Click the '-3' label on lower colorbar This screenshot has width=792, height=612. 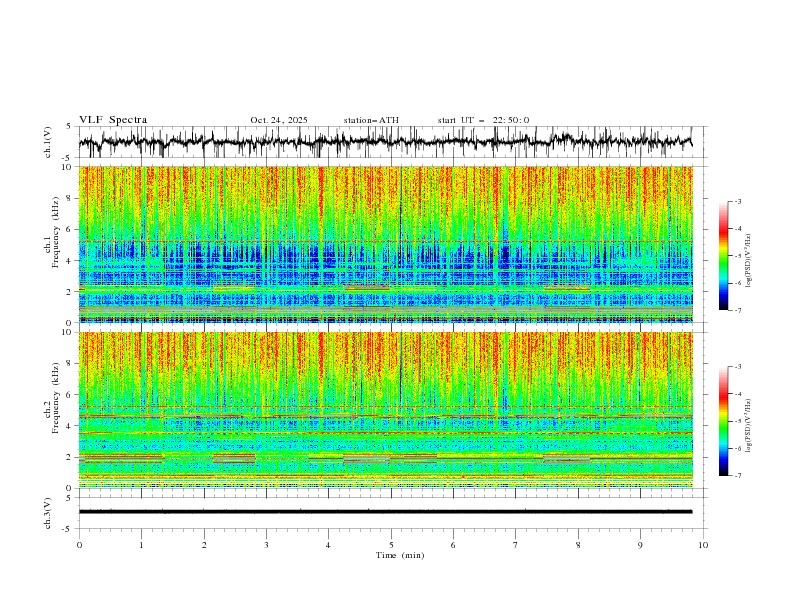(737, 367)
